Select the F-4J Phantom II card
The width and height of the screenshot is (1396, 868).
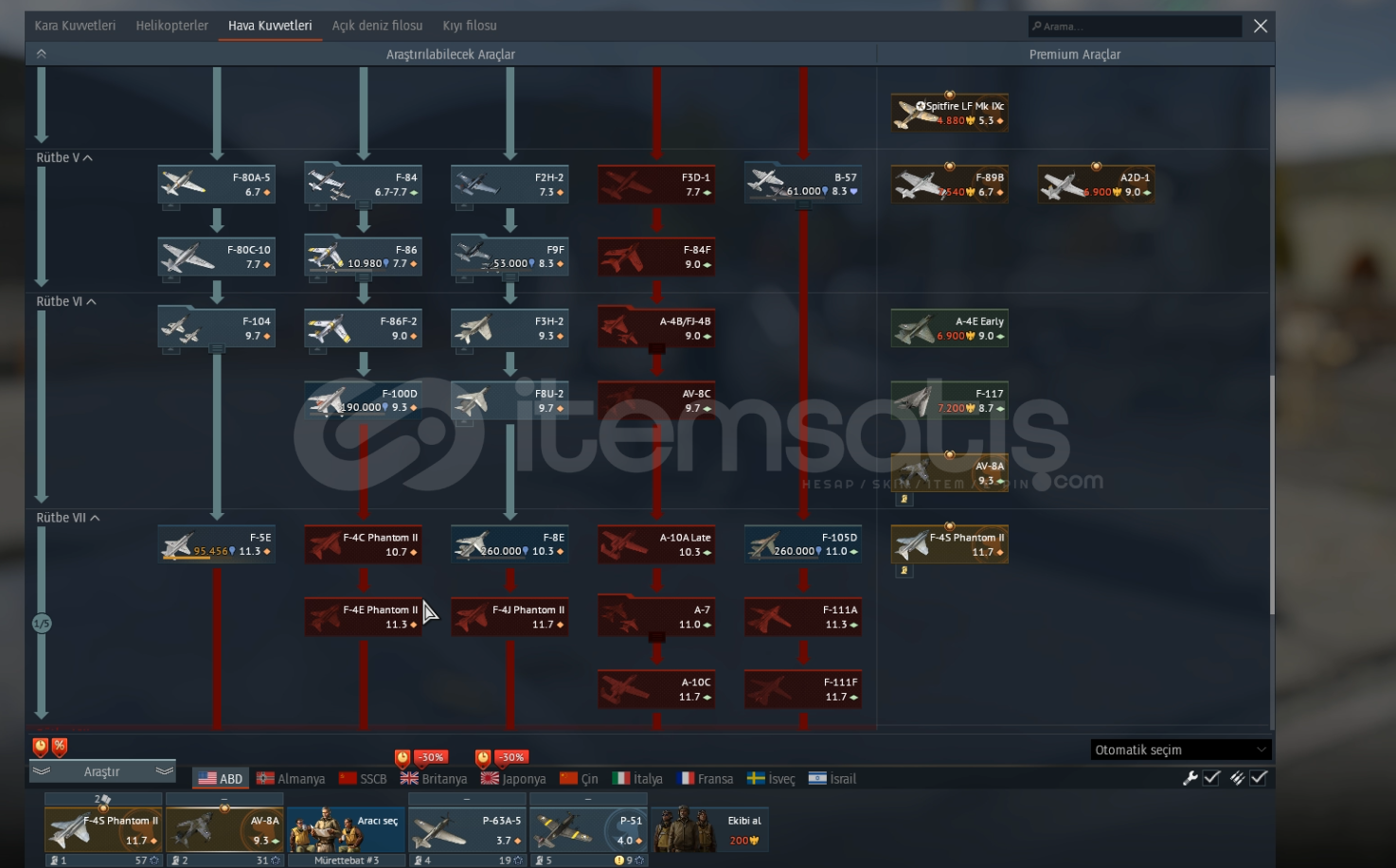point(510,617)
